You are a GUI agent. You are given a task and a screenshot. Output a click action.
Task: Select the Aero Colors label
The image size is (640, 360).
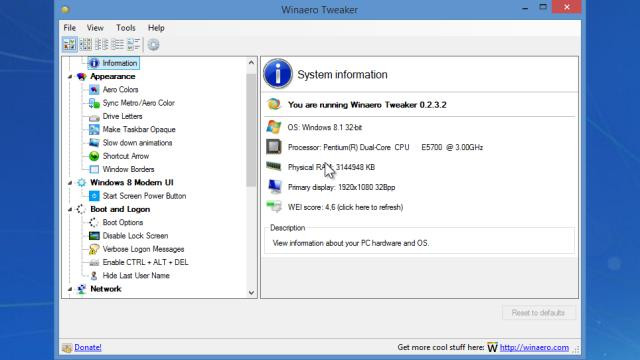(x=120, y=89)
